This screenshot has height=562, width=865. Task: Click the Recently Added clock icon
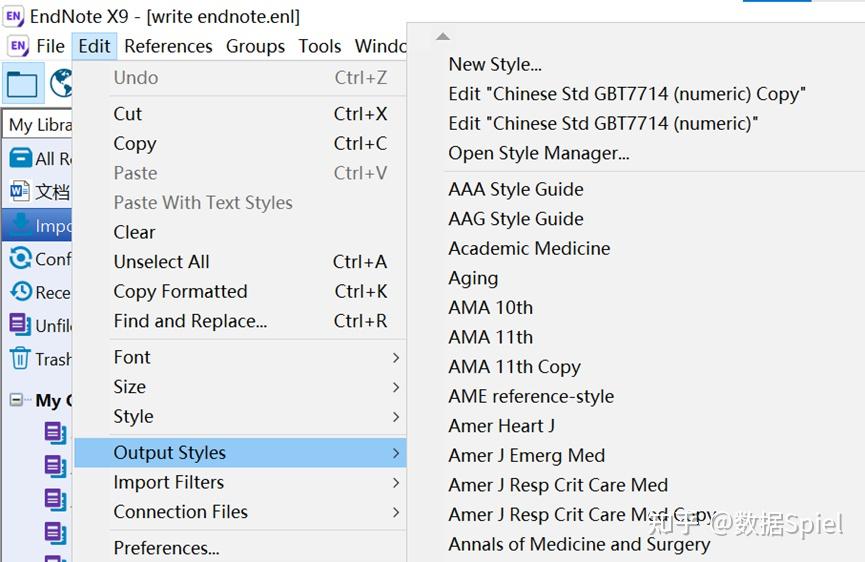click(20, 291)
